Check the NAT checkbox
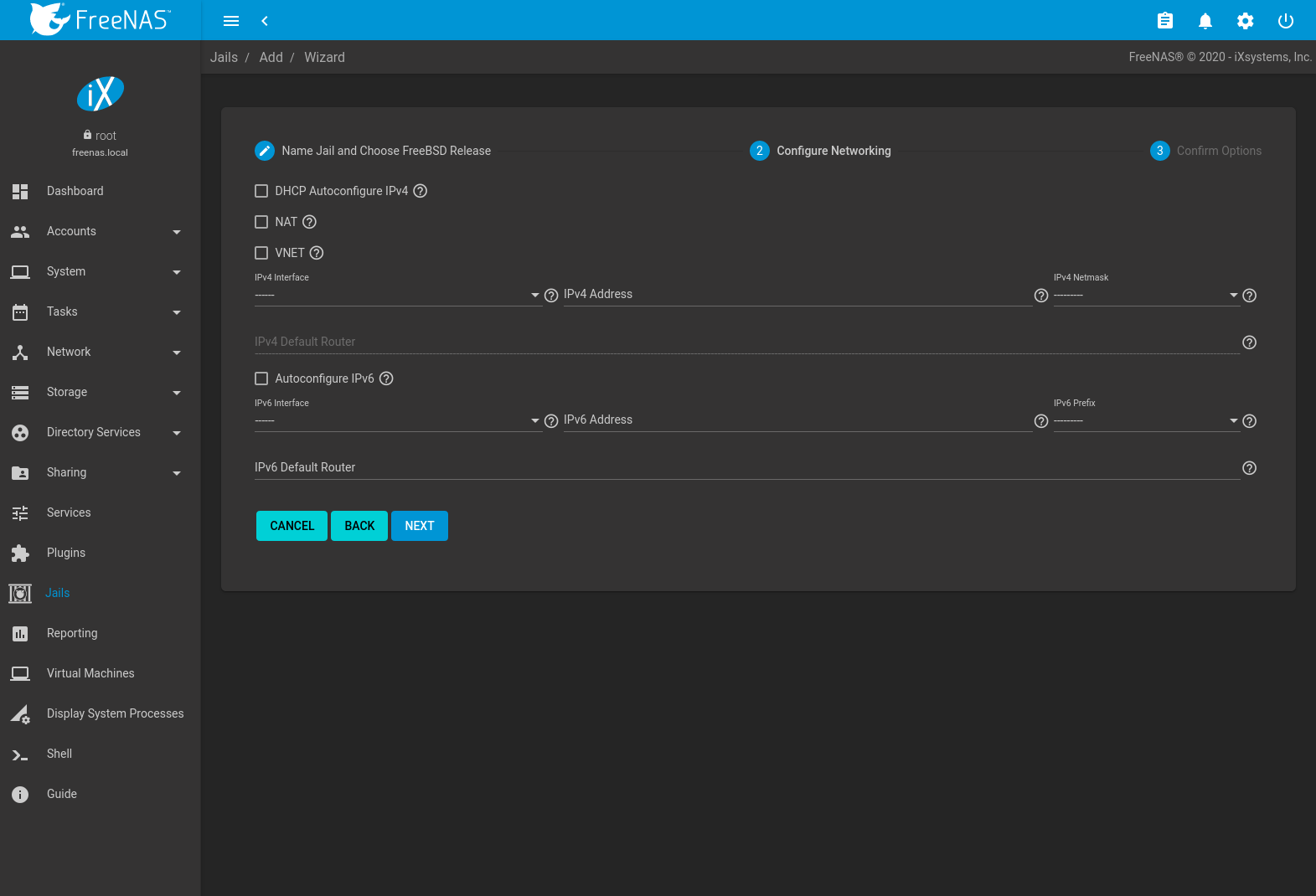The width and height of the screenshot is (1316, 896). pos(261,222)
